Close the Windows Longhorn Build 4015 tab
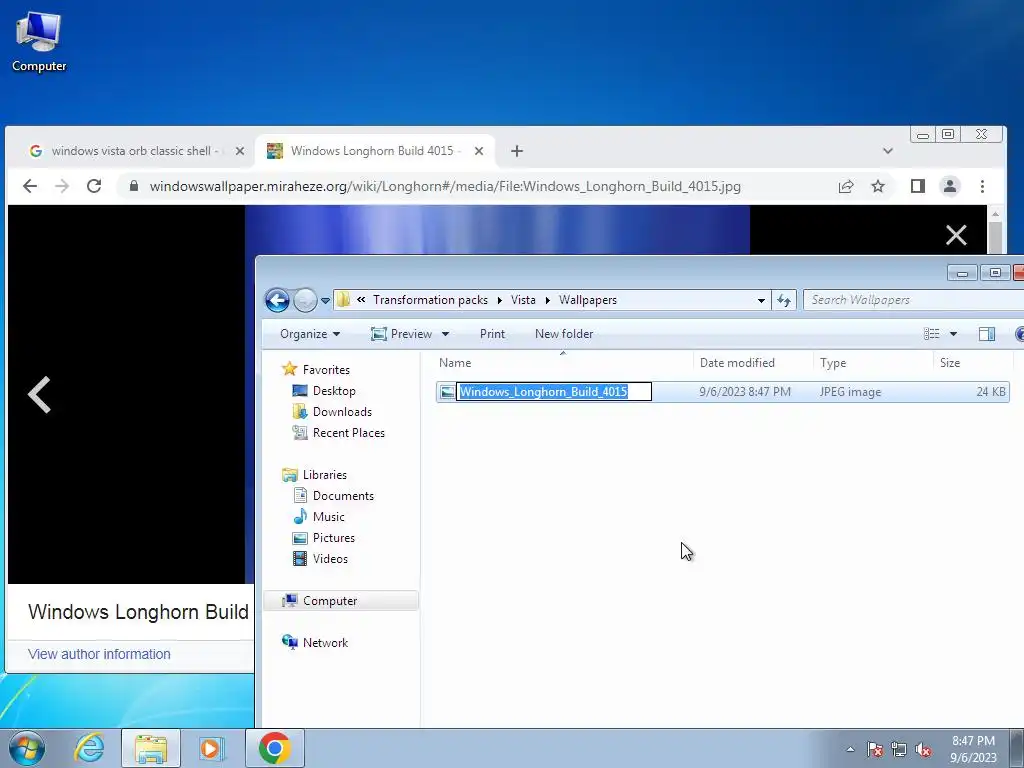Image resolution: width=1024 pixels, height=768 pixels. point(479,151)
